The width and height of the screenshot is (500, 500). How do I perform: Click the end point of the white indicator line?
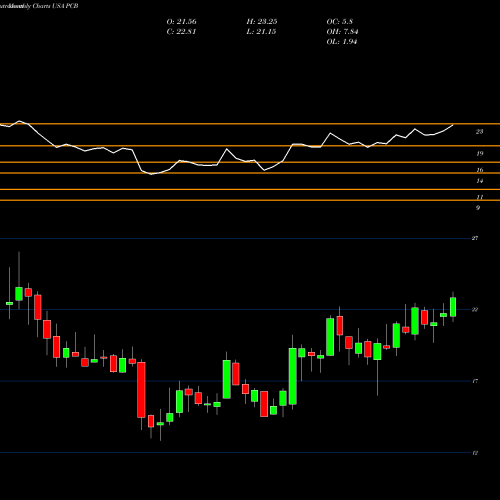pos(453,125)
